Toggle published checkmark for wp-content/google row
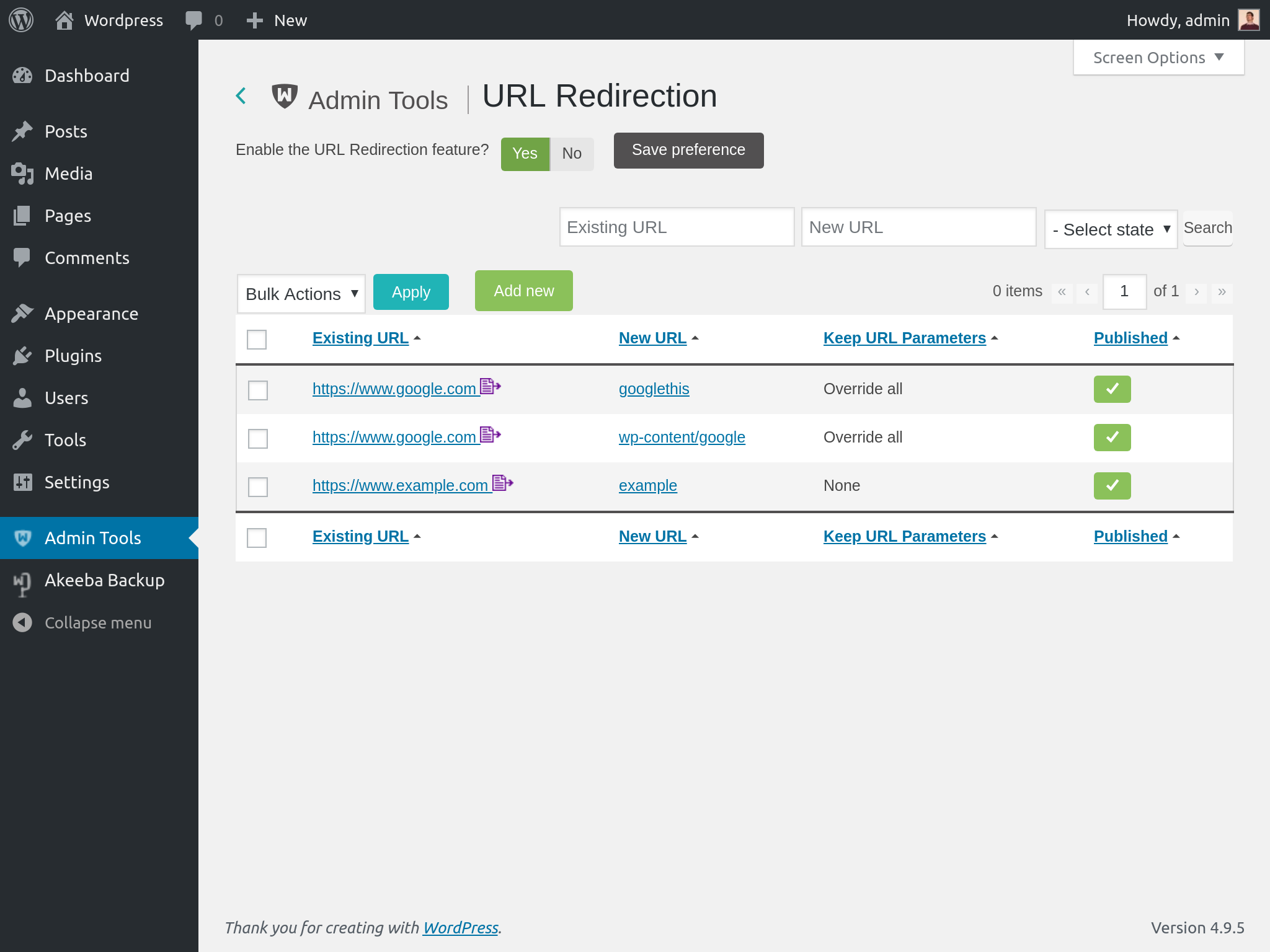The width and height of the screenshot is (1270, 952). [1112, 437]
